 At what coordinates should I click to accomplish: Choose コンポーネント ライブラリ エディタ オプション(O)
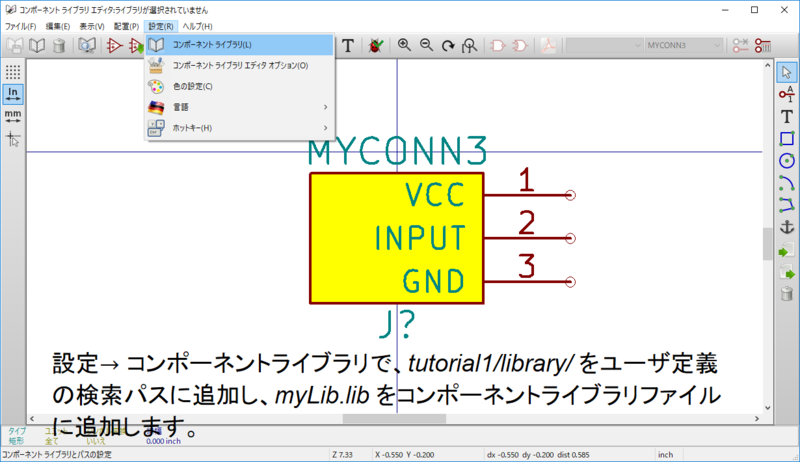click(239, 66)
